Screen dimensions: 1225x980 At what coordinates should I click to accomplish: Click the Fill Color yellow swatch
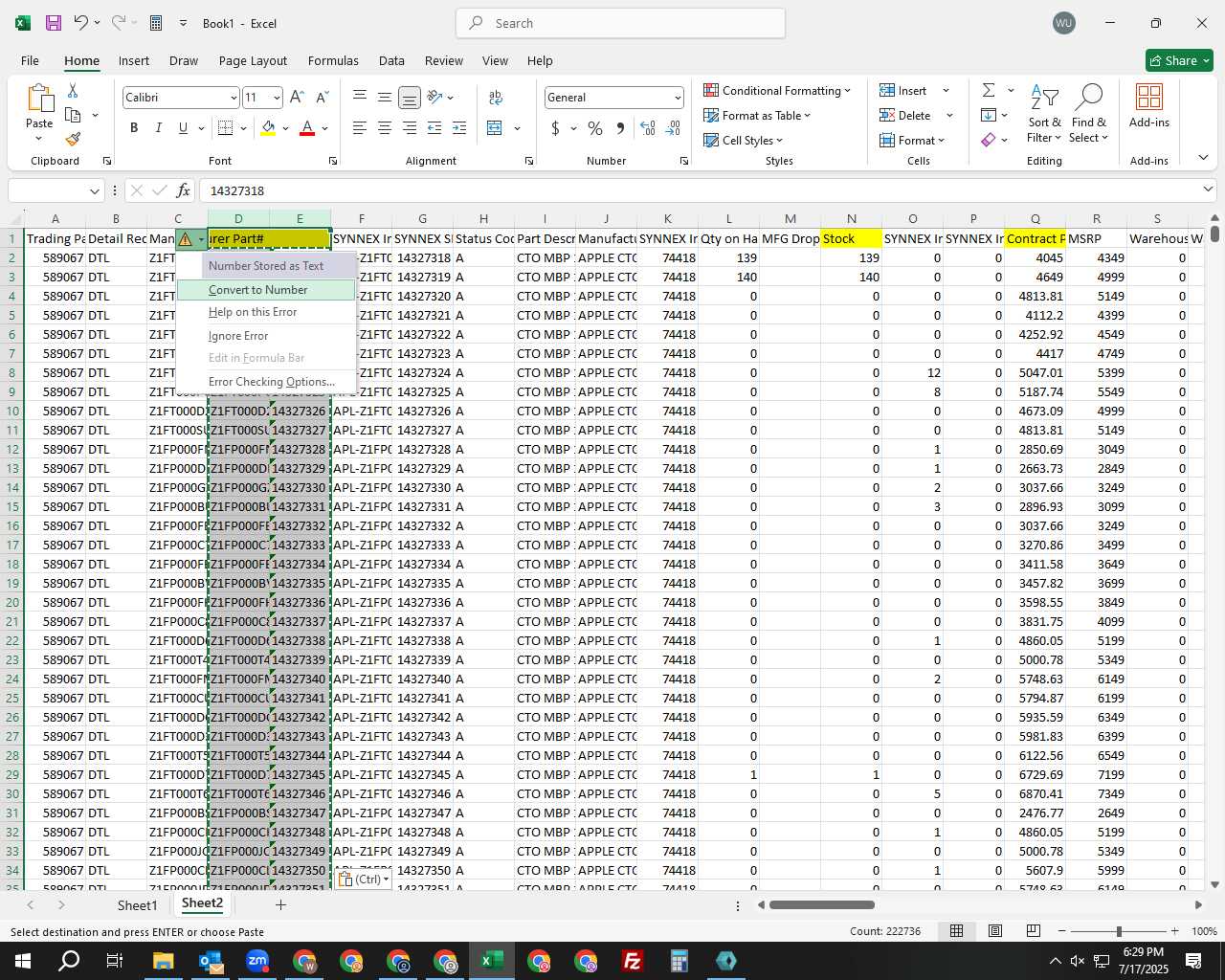268,128
